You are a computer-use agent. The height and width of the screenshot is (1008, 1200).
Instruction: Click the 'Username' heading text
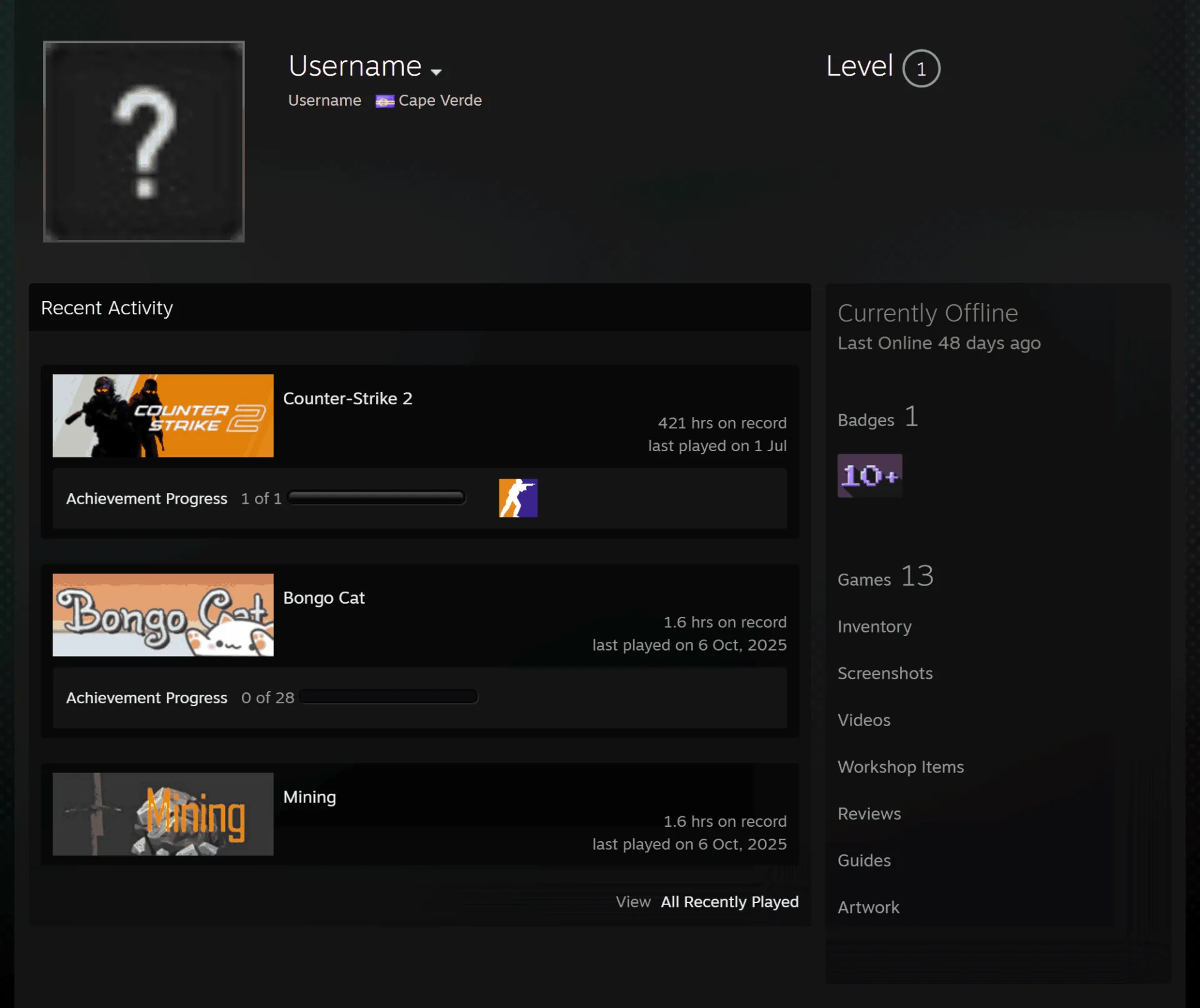coord(355,66)
